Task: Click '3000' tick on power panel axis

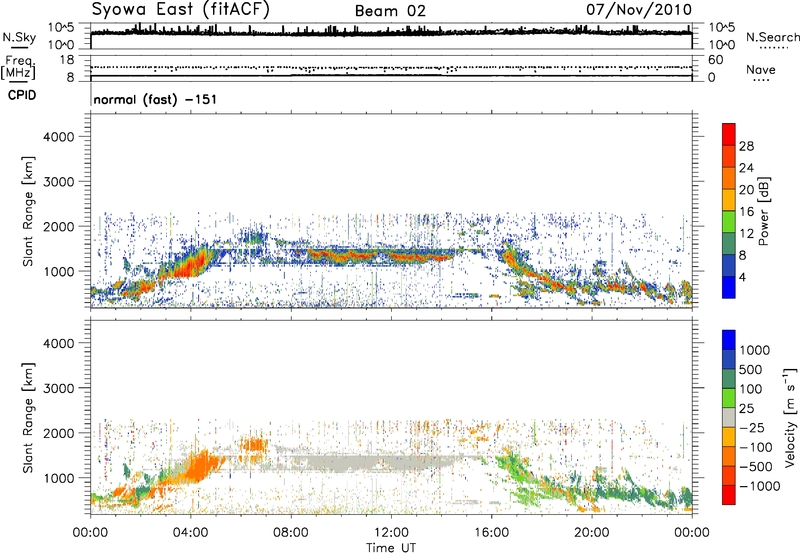Action: point(59,182)
